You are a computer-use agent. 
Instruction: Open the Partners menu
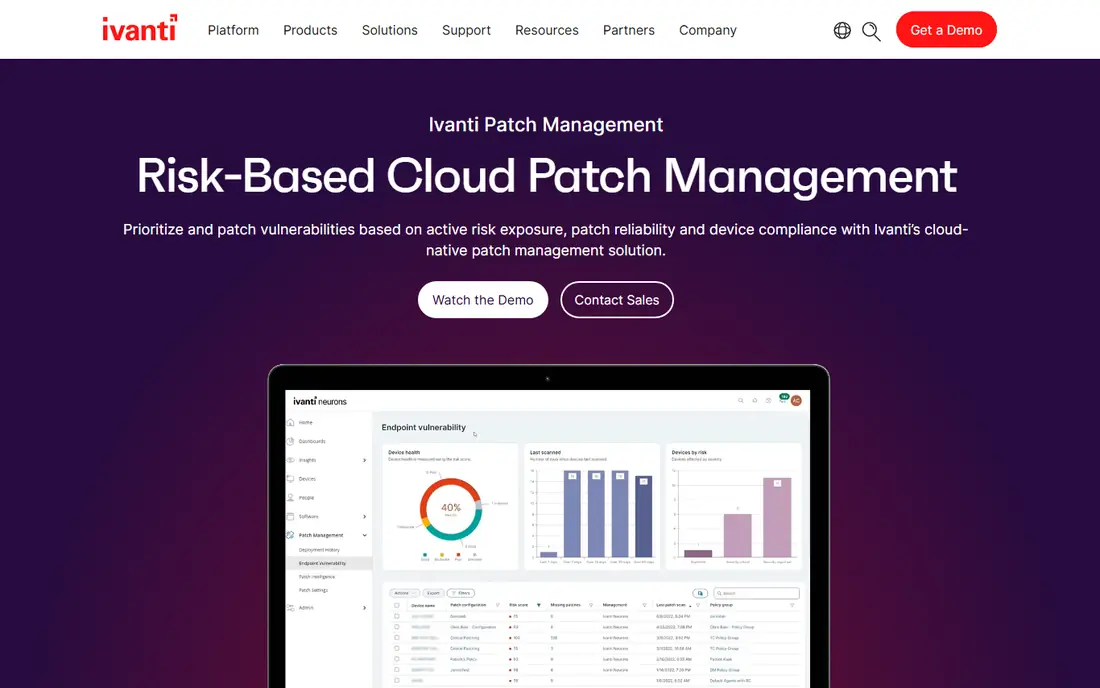[629, 30]
